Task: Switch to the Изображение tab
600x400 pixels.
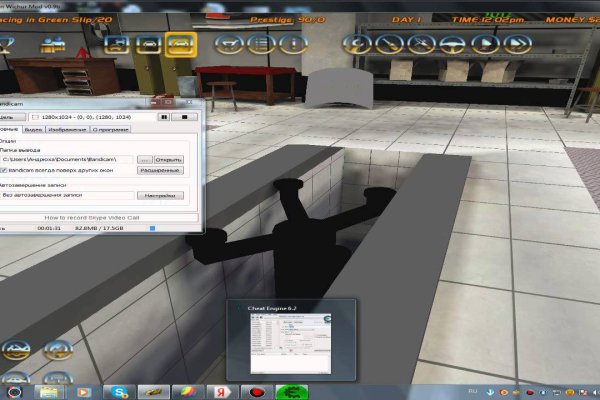Action: [66, 130]
